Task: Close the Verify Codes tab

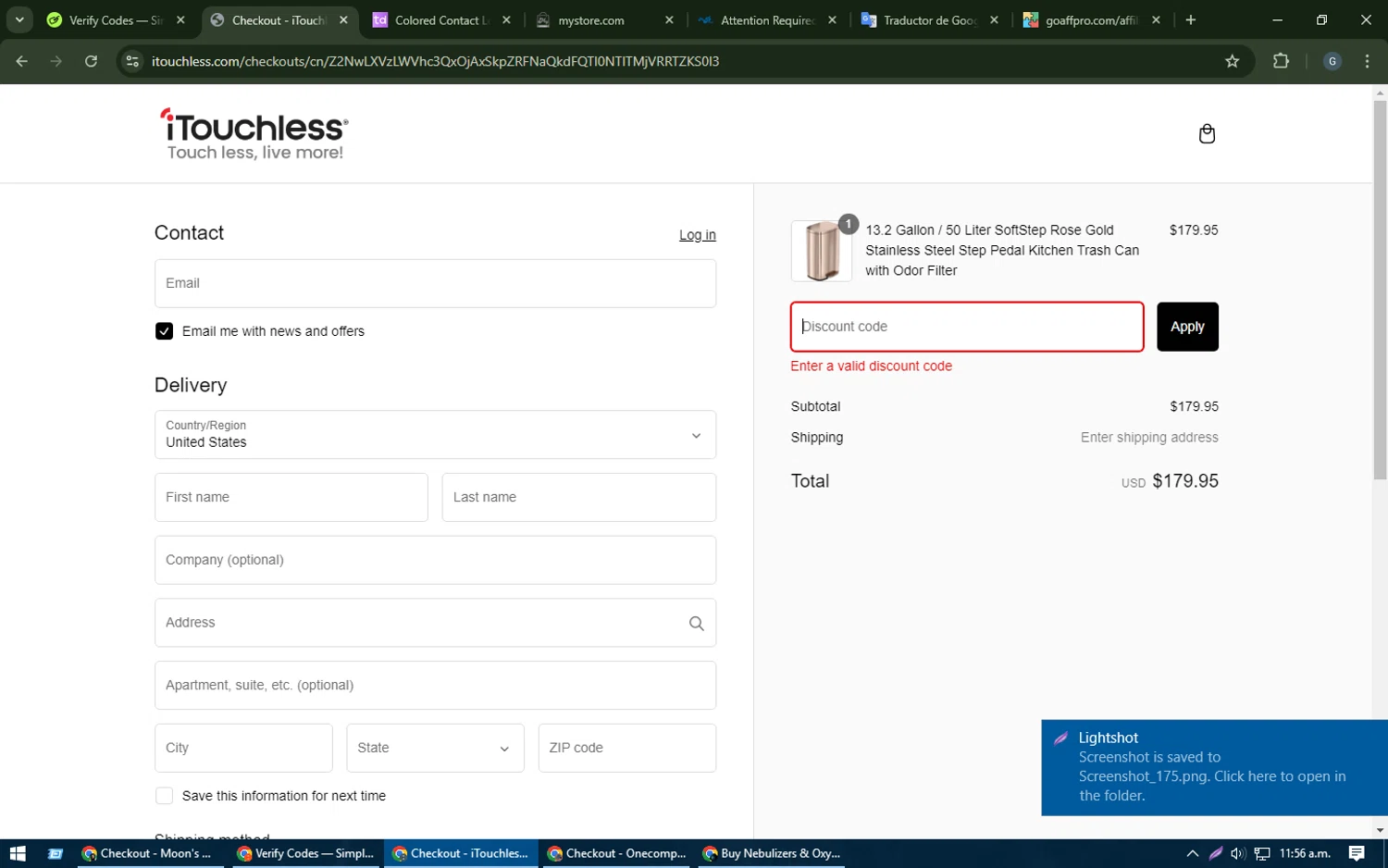Action: pos(180,19)
